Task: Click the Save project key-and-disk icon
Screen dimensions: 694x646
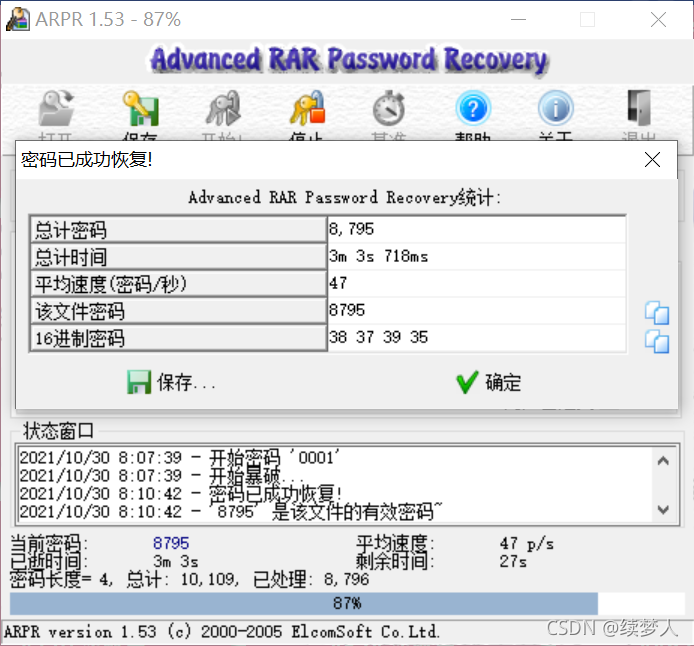Action: pyautogui.click(x=141, y=108)
